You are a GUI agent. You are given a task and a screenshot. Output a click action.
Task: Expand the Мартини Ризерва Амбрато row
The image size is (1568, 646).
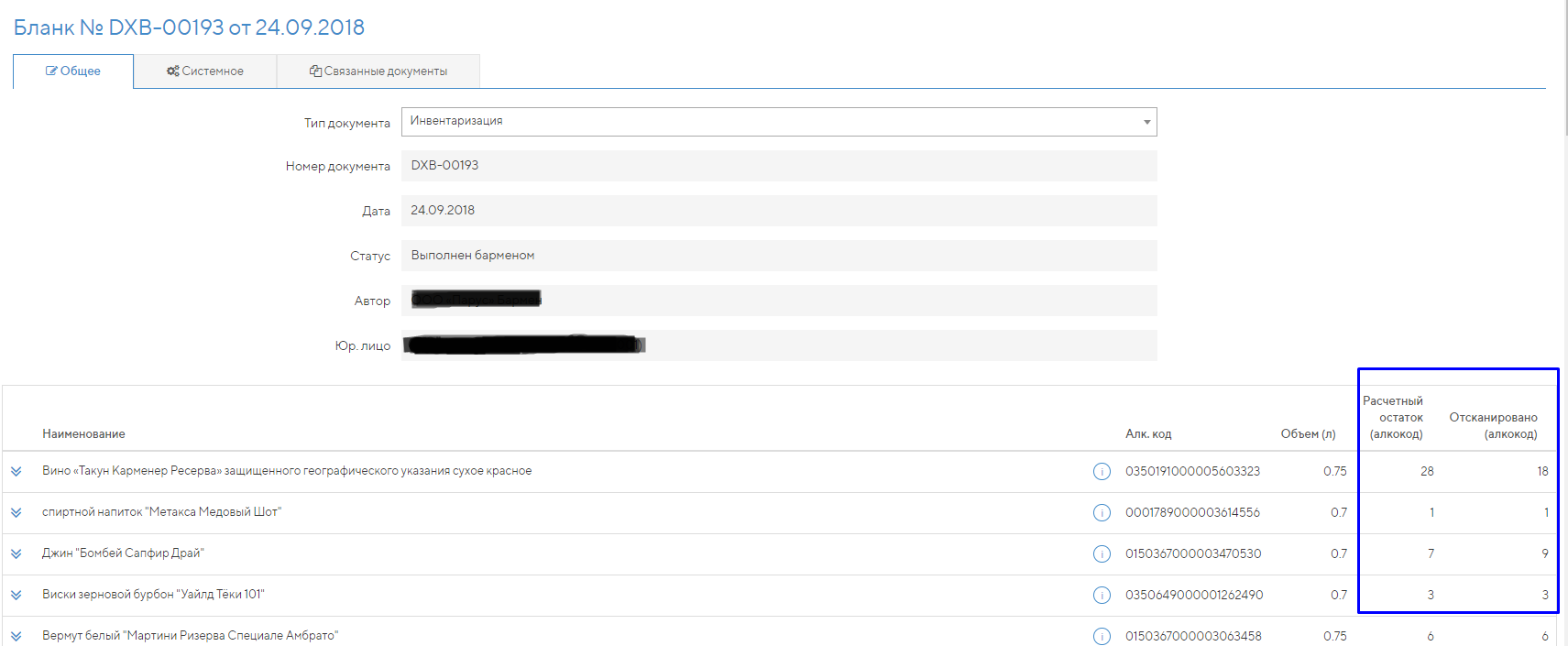coord(16,636)
